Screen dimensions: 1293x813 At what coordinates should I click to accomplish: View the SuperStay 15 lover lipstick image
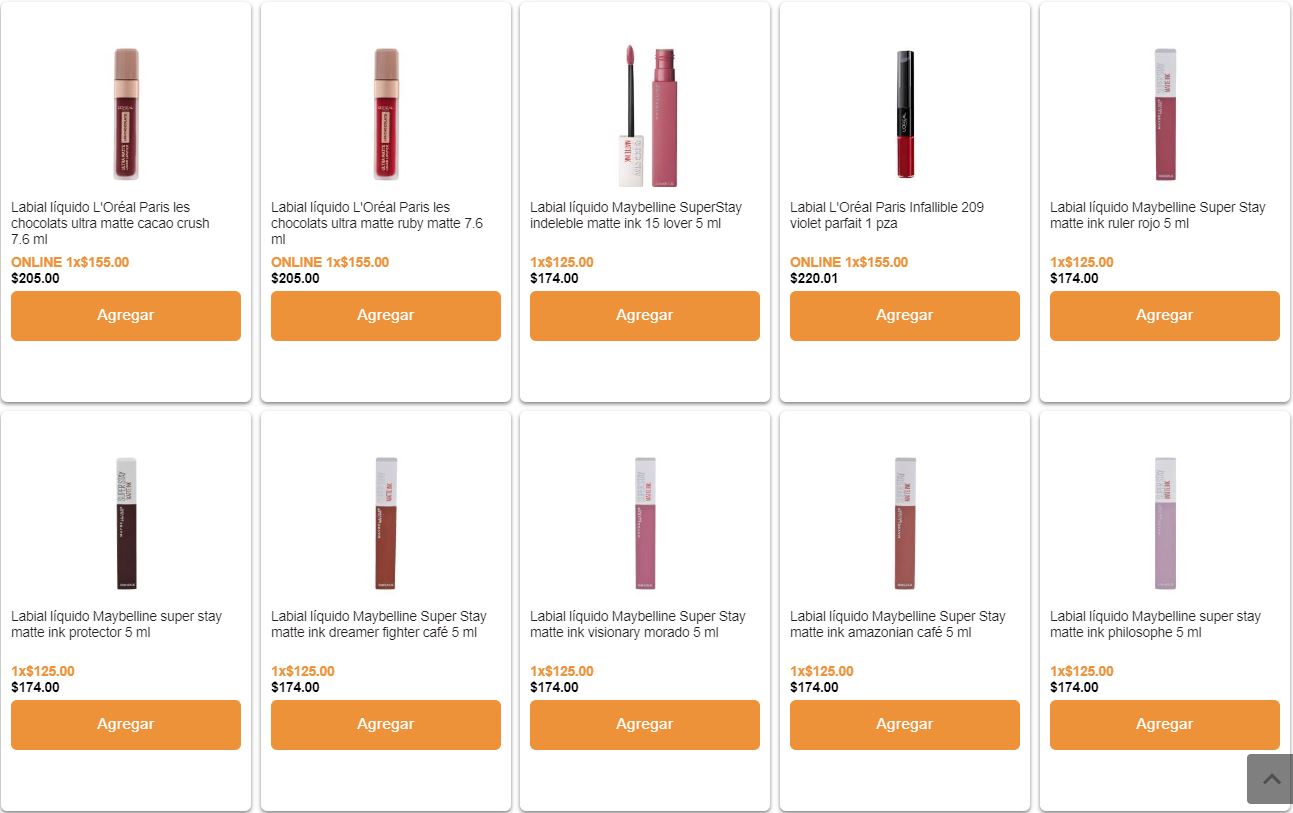pyautogui.click(x=645, y=114)
